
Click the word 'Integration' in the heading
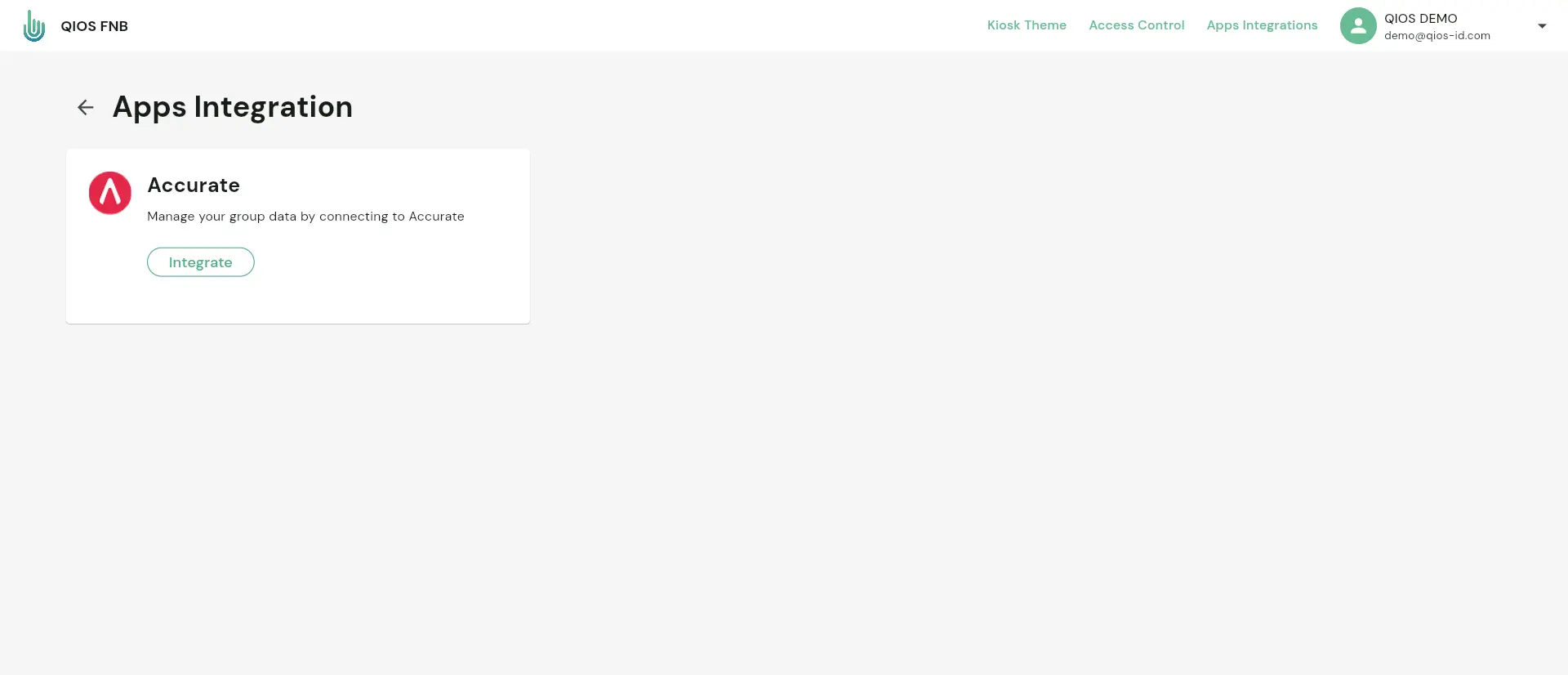point(274,107)
